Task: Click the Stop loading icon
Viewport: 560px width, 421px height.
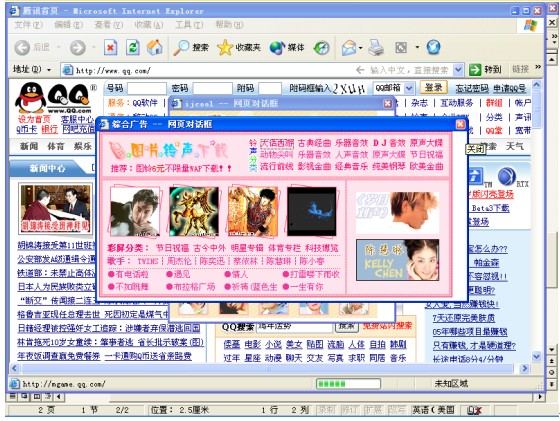Action: tap(110, 47)
